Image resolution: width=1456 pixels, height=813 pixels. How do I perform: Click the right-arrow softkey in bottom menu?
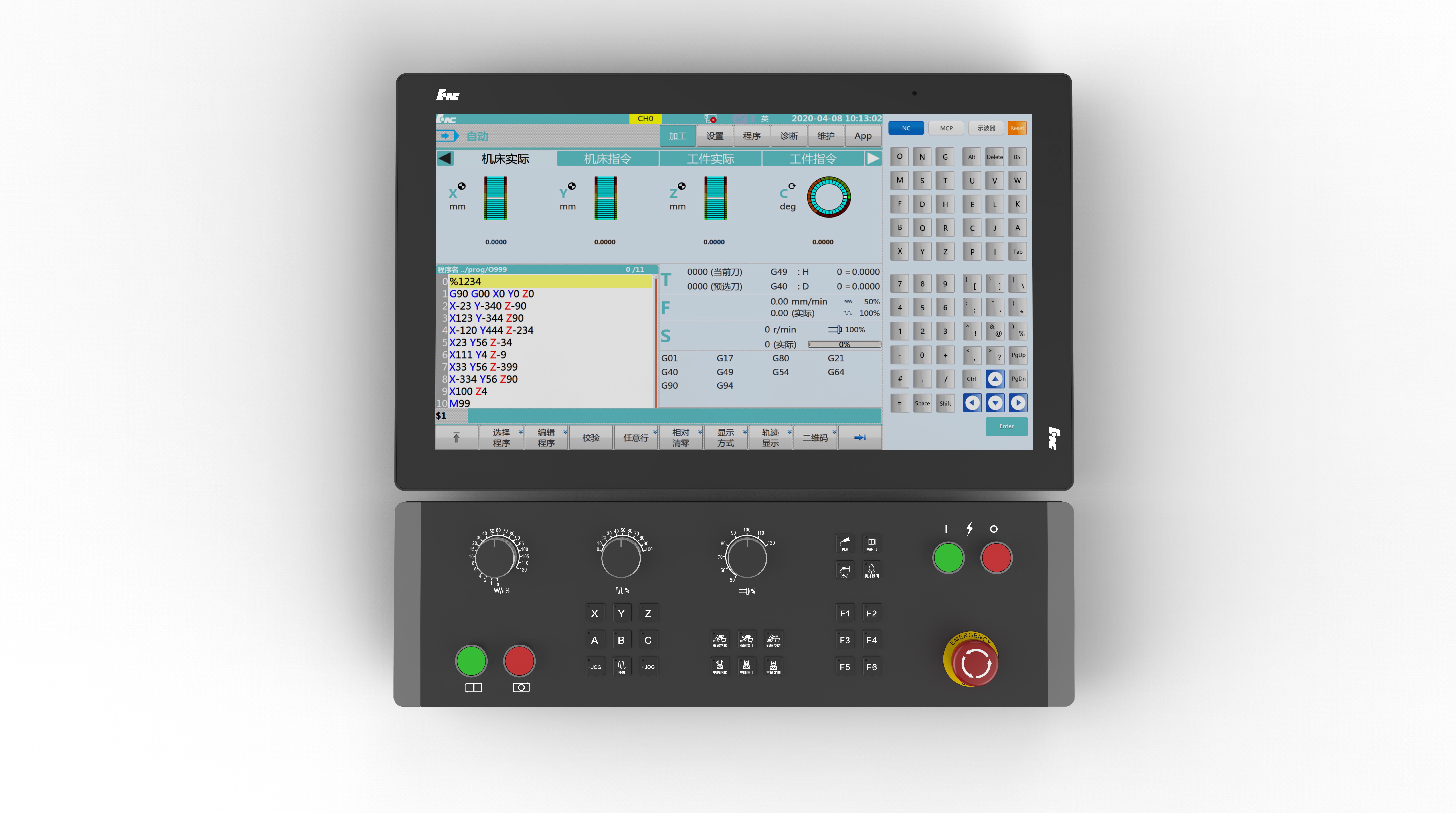pyautogui.click(x=860, y=437)
